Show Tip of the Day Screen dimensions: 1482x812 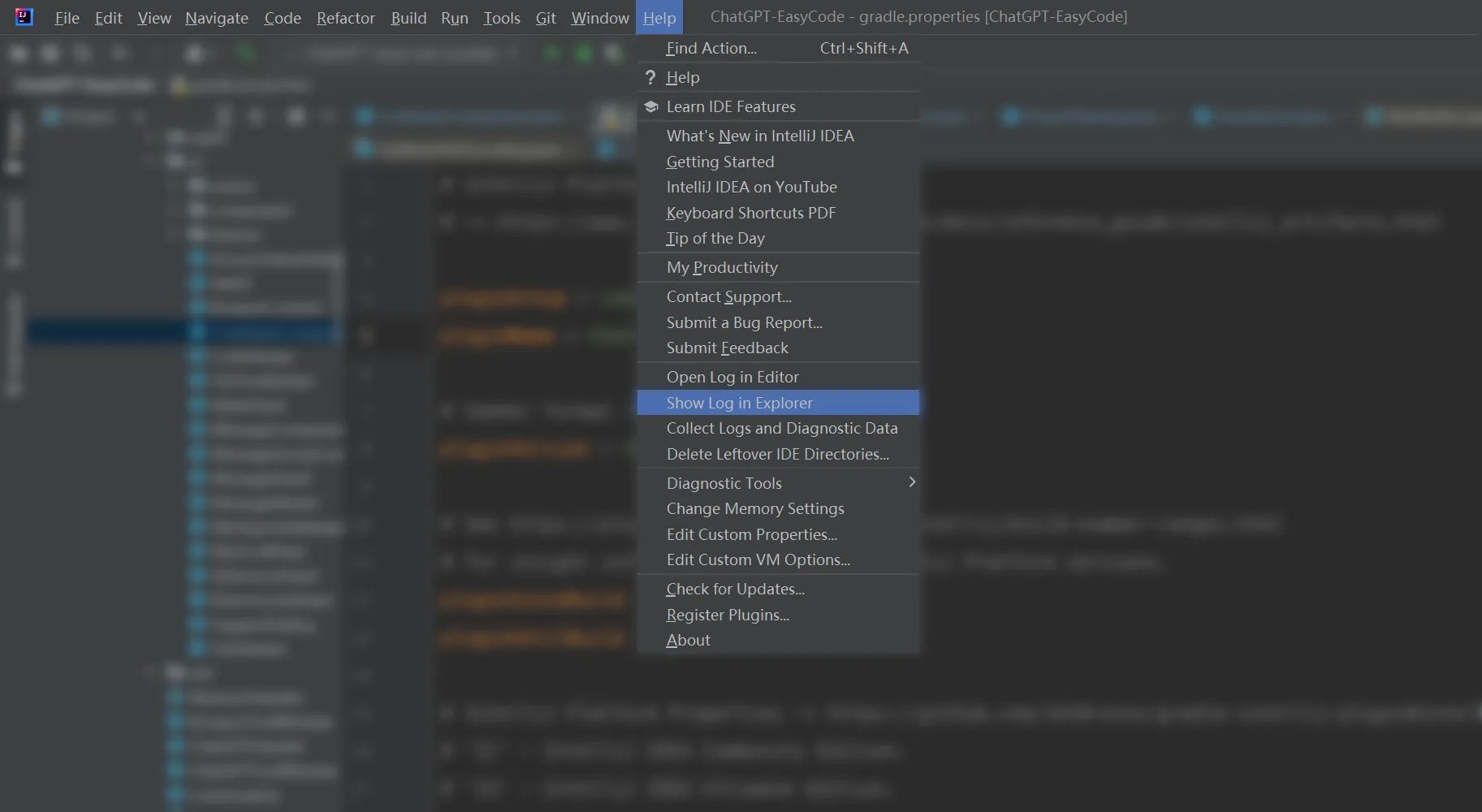click(778, 238)
